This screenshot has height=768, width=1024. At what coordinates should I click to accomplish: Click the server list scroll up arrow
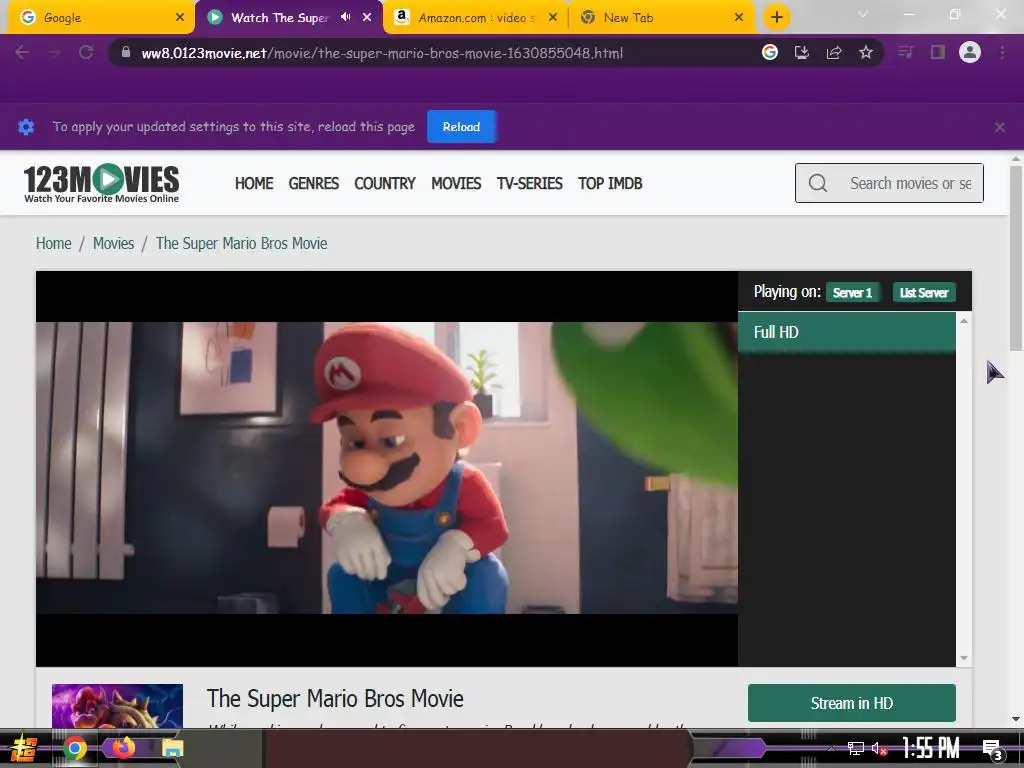click(x=964, y=321)
